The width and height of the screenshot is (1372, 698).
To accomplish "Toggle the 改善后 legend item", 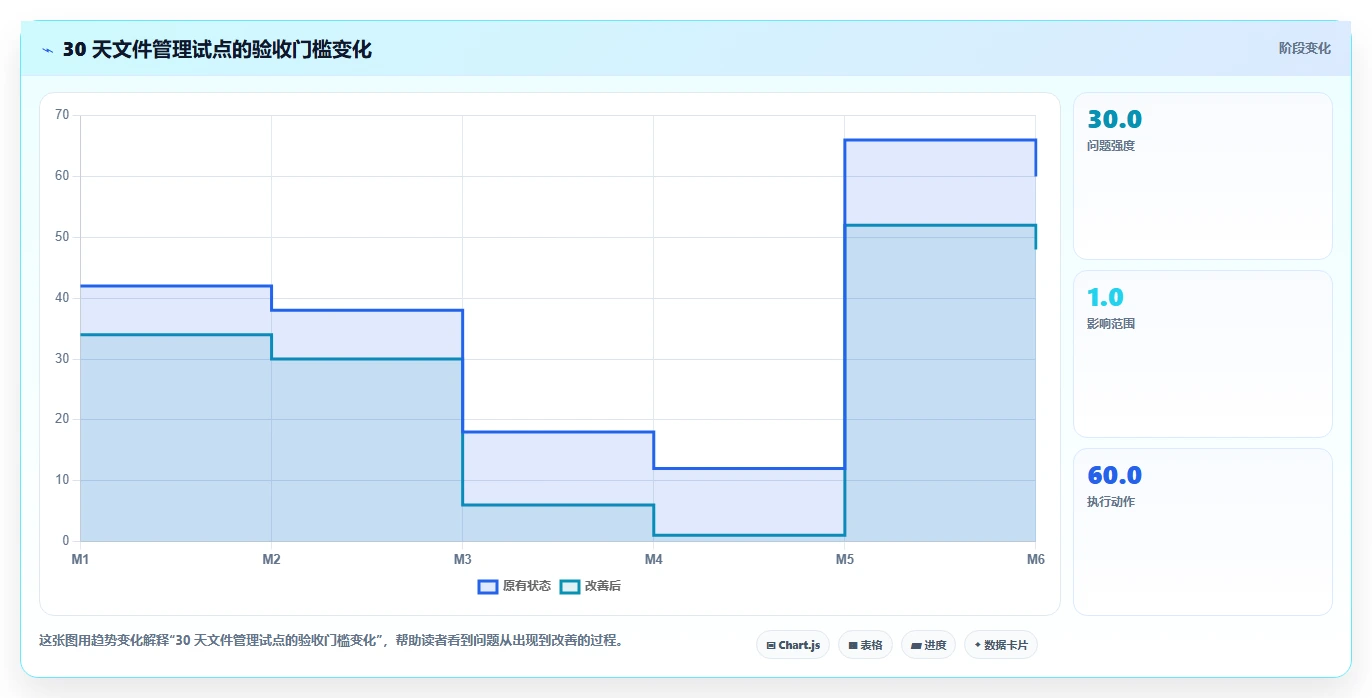I will pyautogui.click(x=590, y=586).
